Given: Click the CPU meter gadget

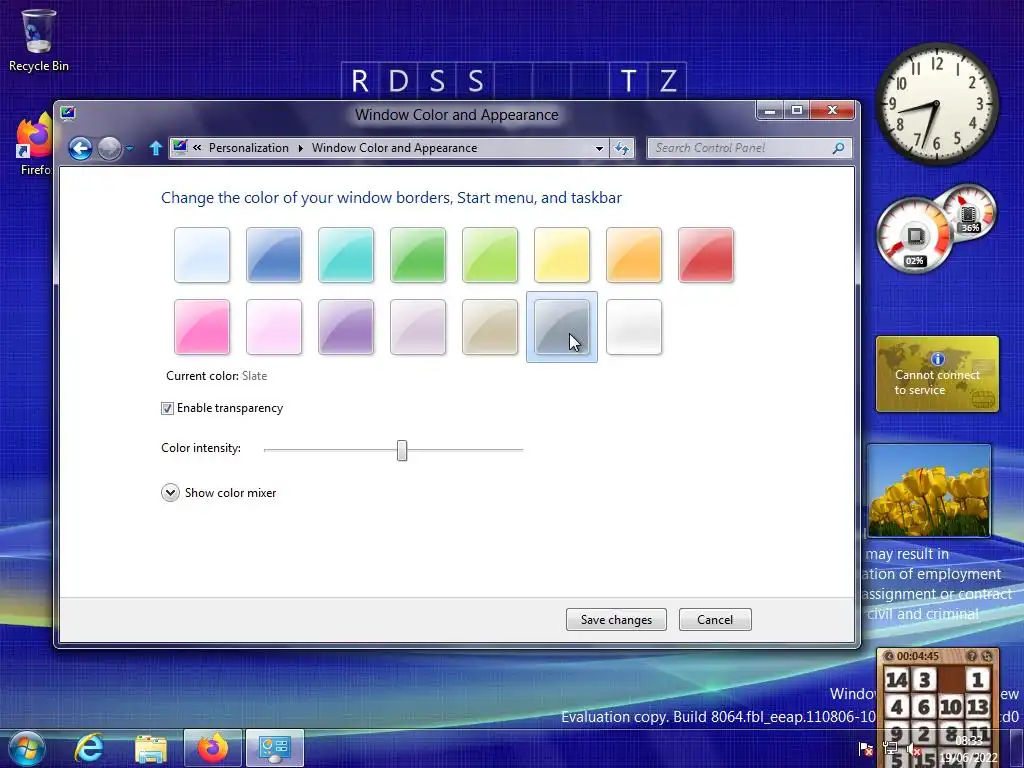Looking at the screenshot, I should (x=914, y=236).
